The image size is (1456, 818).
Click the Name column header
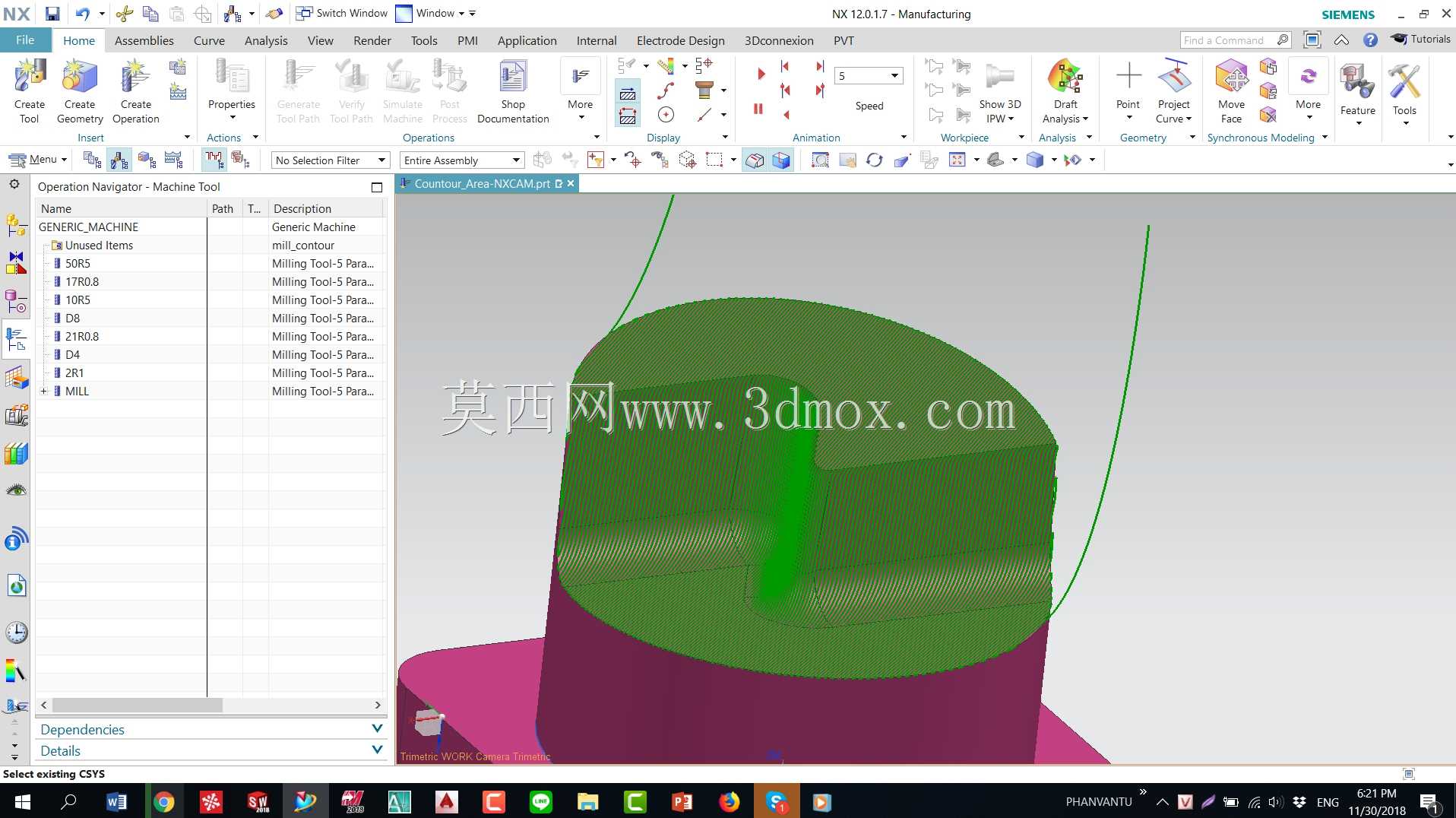(122, 208)
